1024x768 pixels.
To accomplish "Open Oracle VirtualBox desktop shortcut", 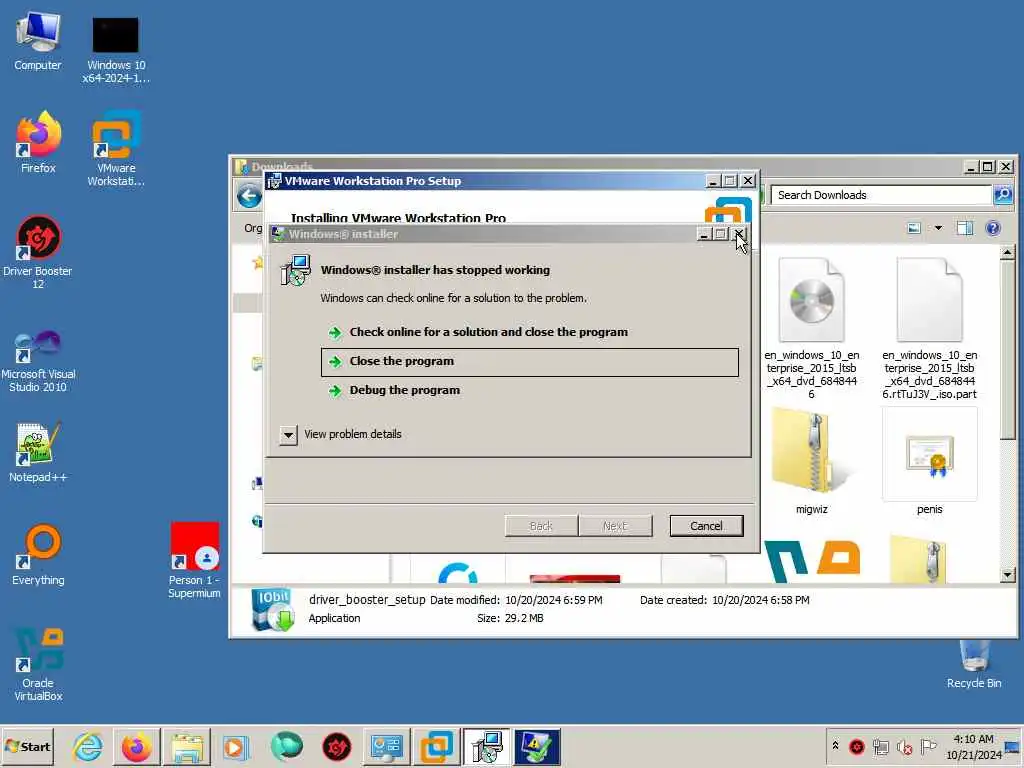I will tap(38, 664).
